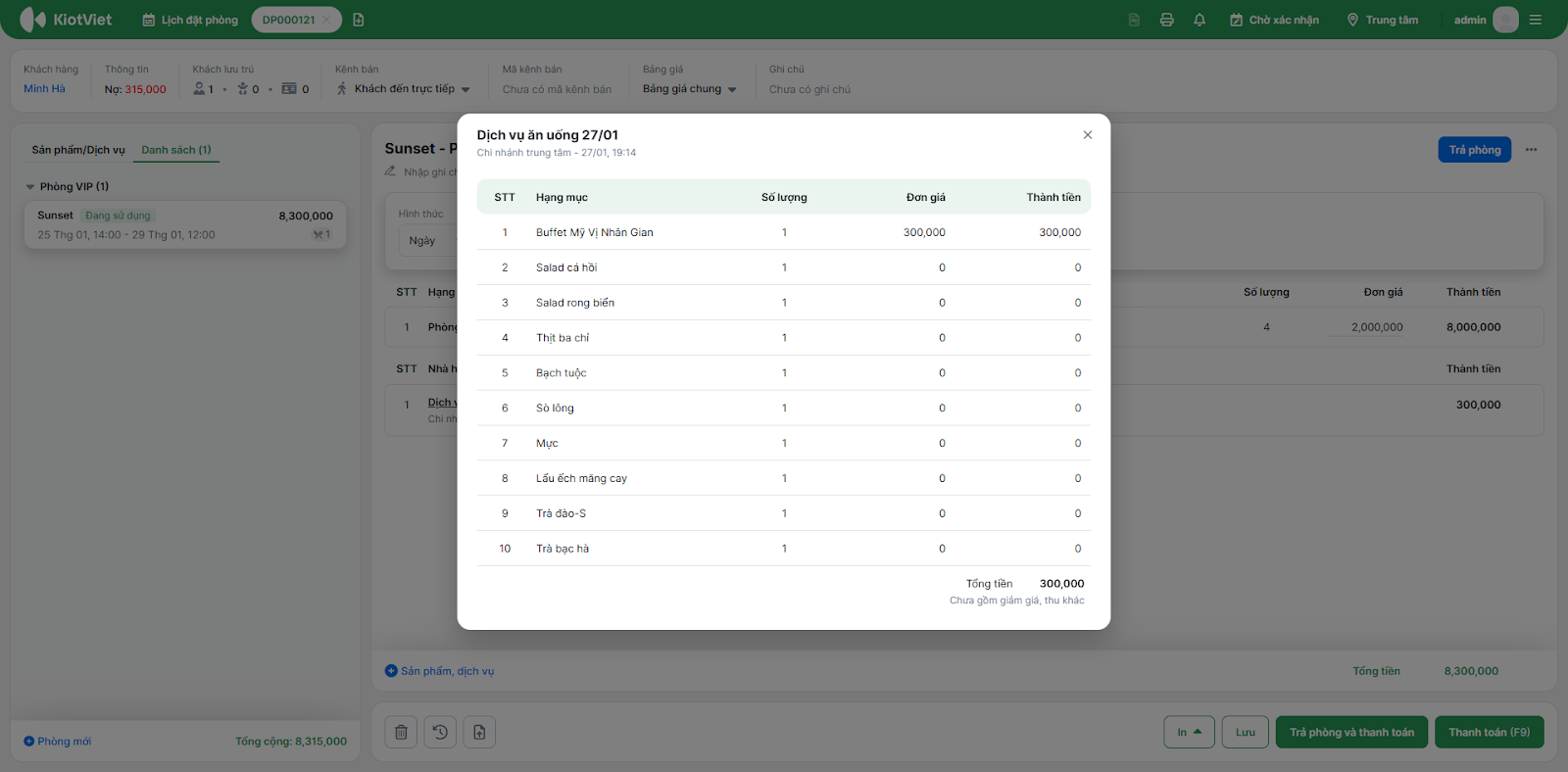
Task: Open the history clock icon
Action: [x=440, y=732]
